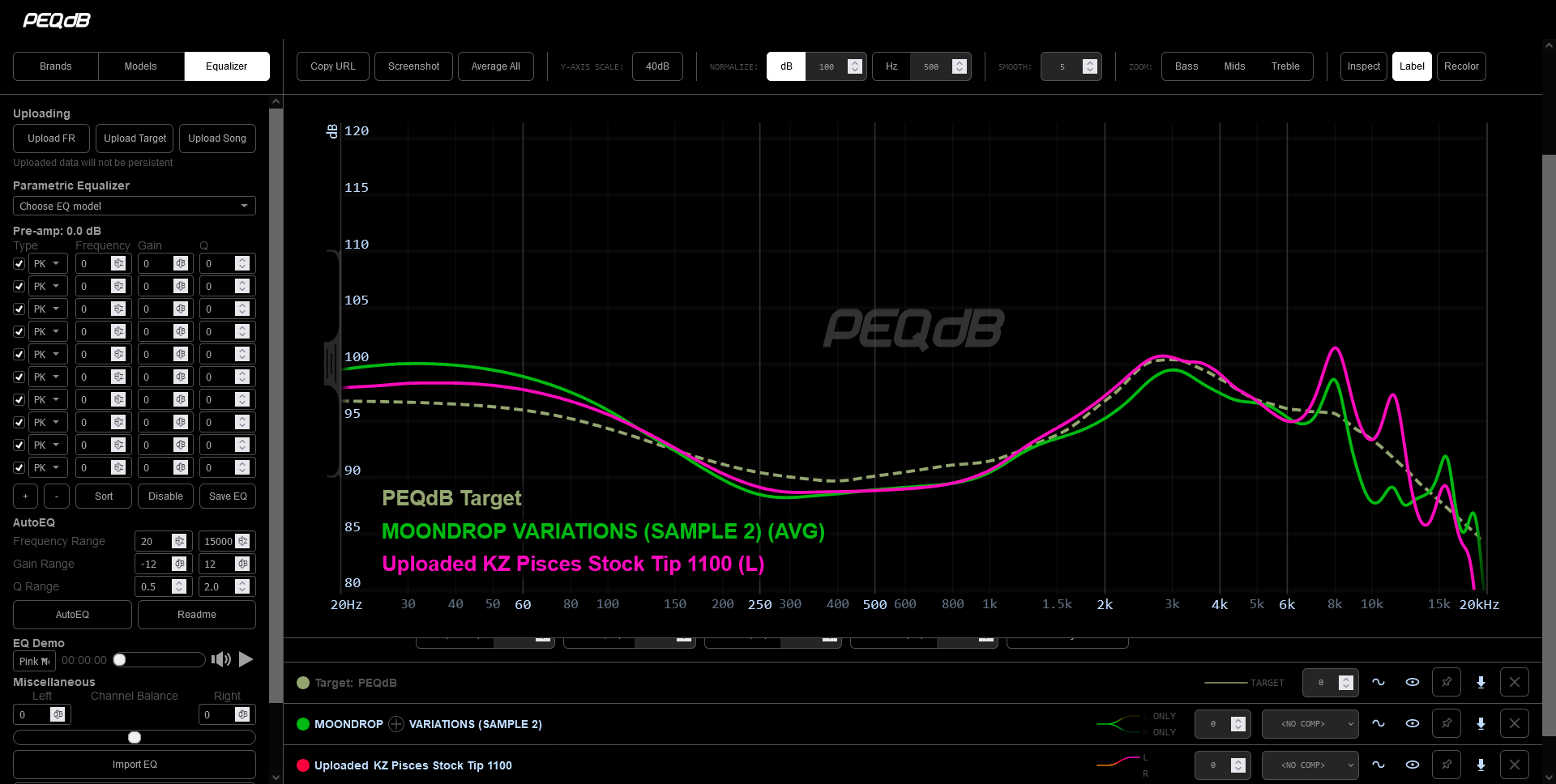Click Hz stepper in first filter frequency

[118, 263]
